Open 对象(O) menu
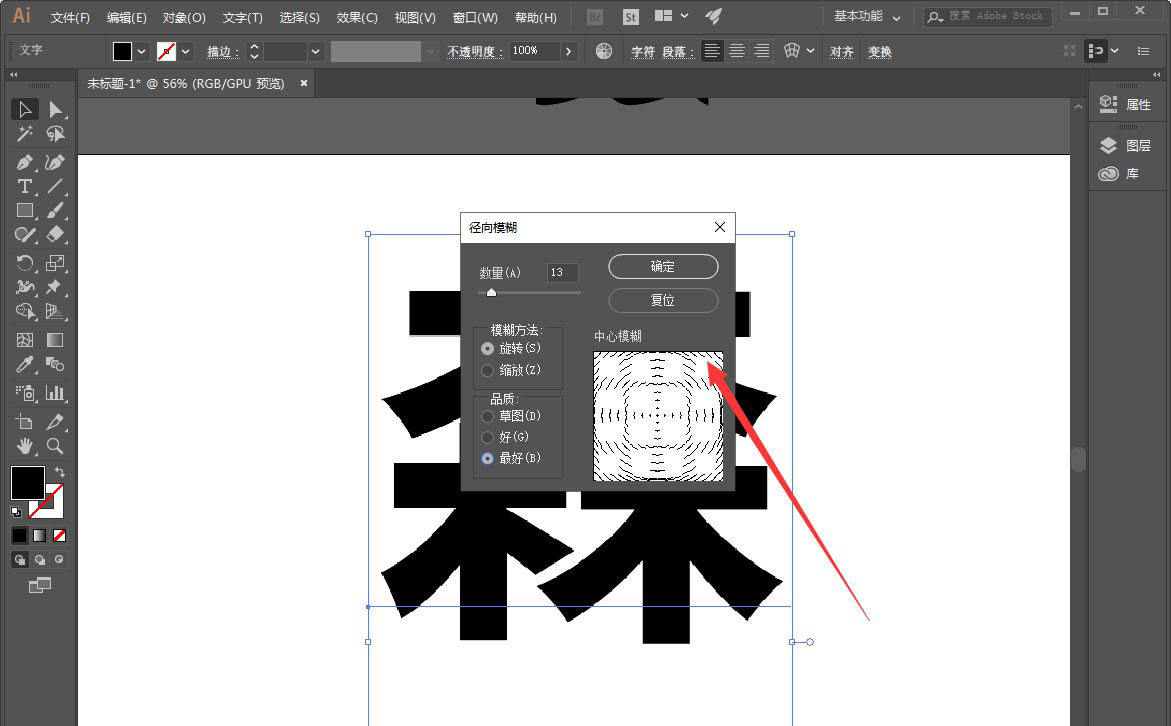The height and width of the screenshot is (726, 1171). [x=184, y=17]
